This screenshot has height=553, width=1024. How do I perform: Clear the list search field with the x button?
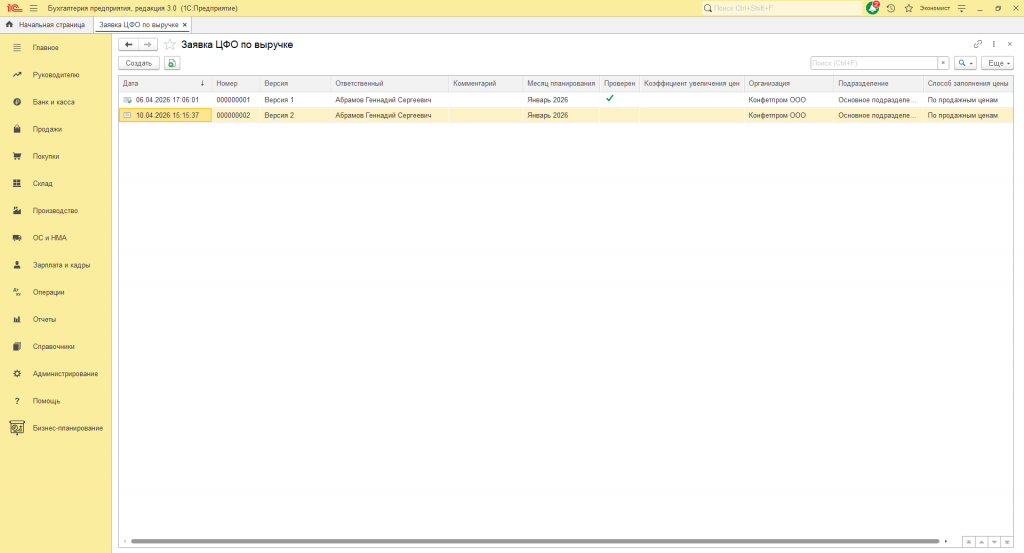coord(943,63)
